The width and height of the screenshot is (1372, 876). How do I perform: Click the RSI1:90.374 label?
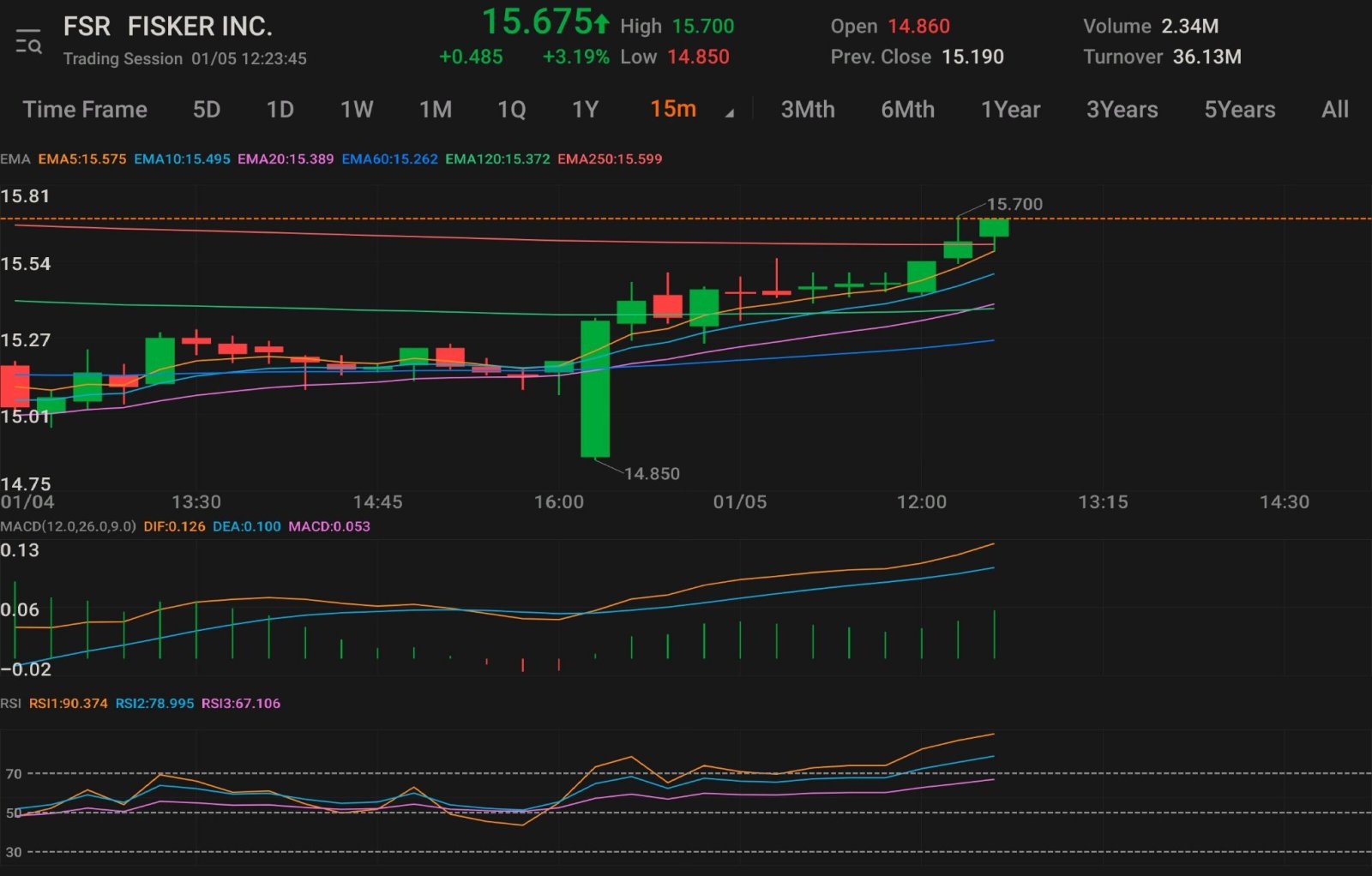click(69, 704)
